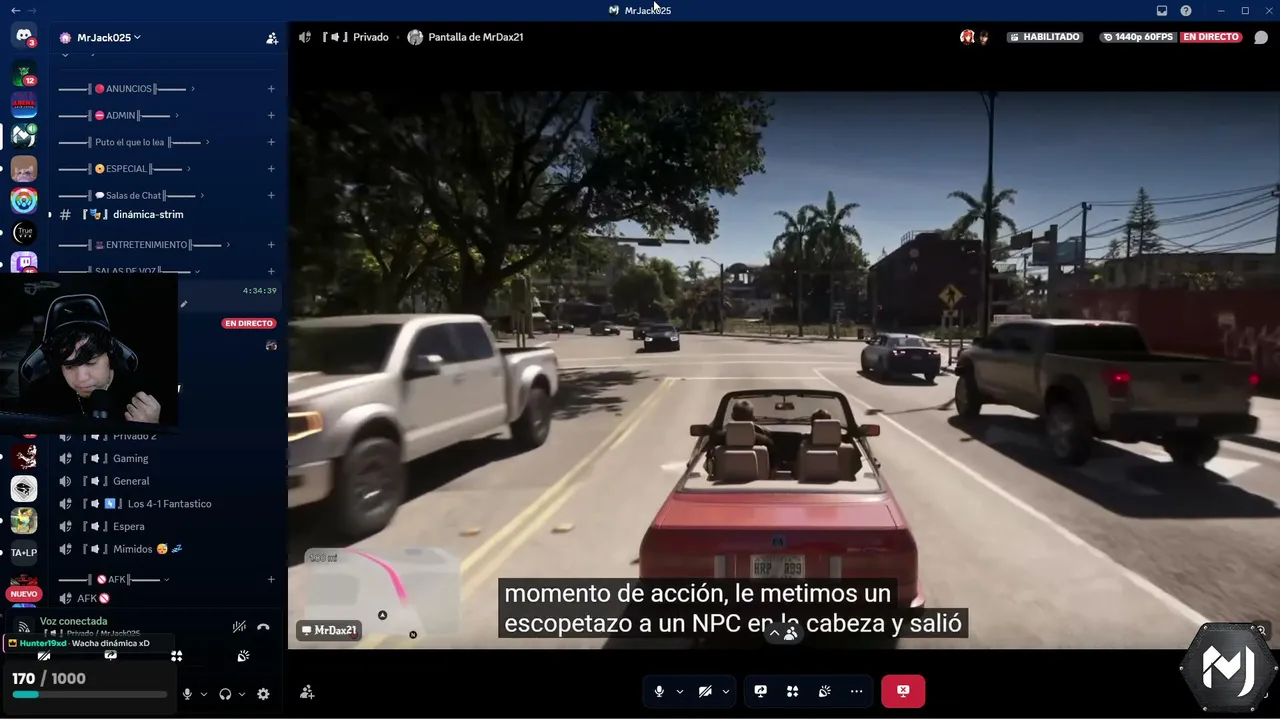
Task: Open the purple Twitch server icon
Action: click(x=24, y=262)
